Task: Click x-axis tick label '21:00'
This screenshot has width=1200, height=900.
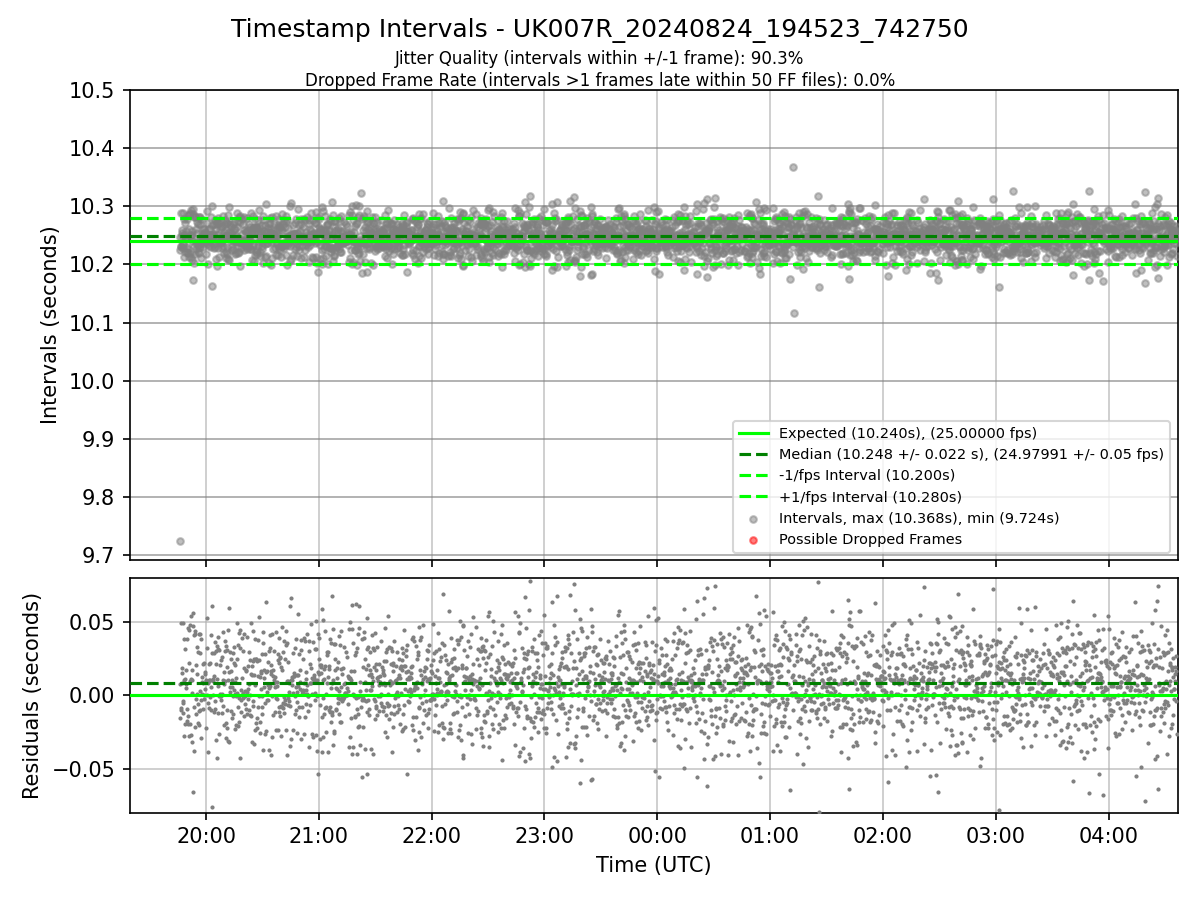Action: pyautogui.click(x=319, y=835)
